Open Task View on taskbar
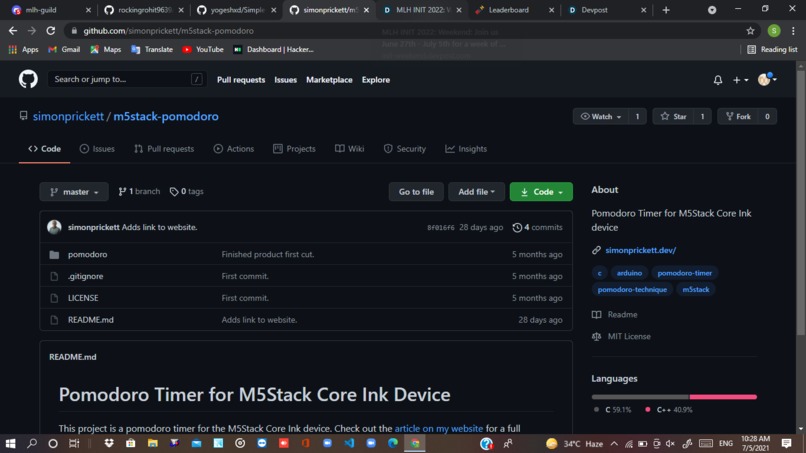Screen dimensions: 806x453 (74, 443)
